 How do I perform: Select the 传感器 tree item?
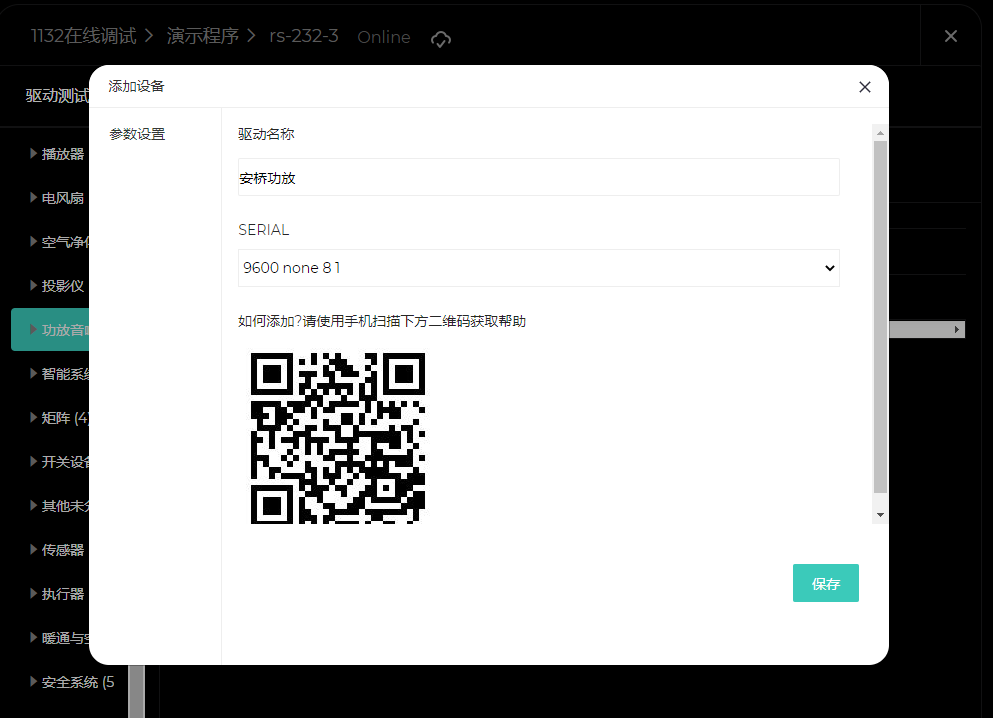63,550
